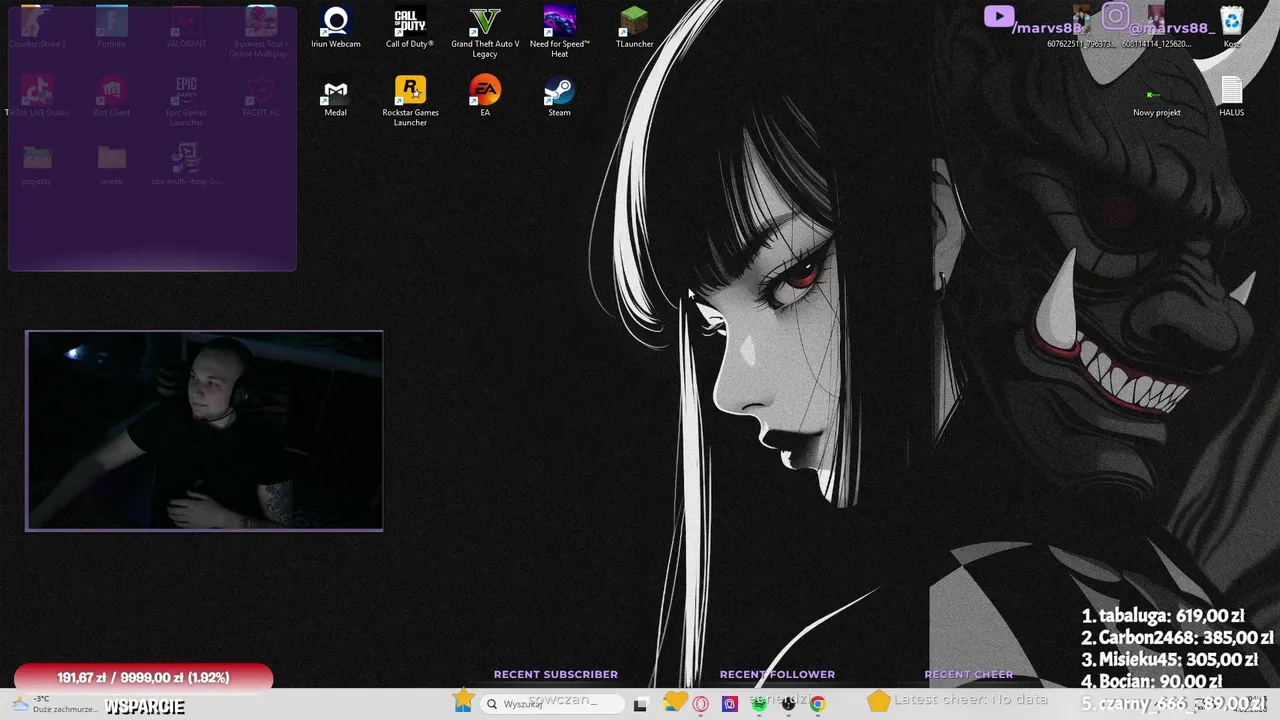Select the Steam desktop shortcut

[x=559, y=97]
